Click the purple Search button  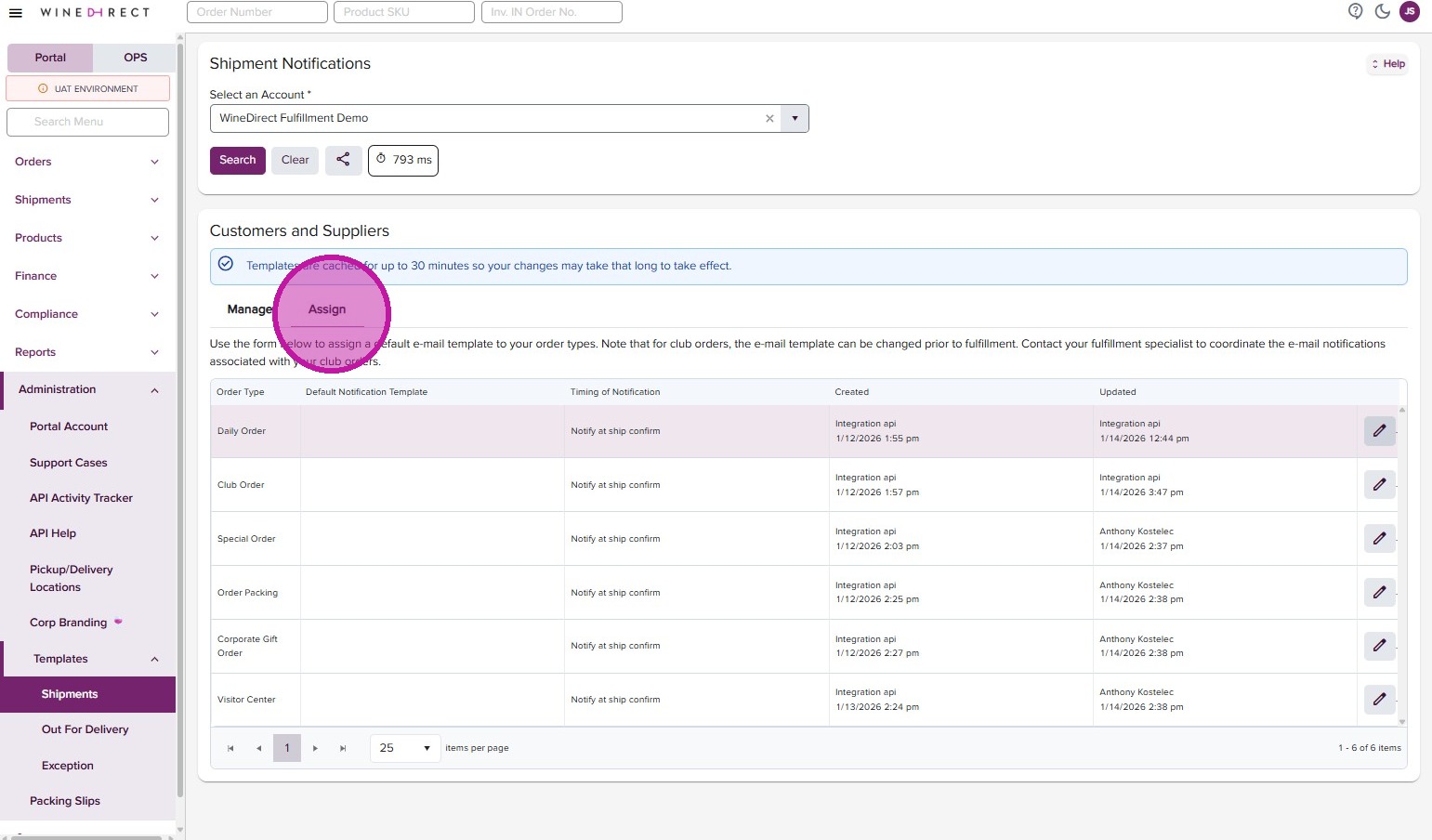(x=237, y=160)
